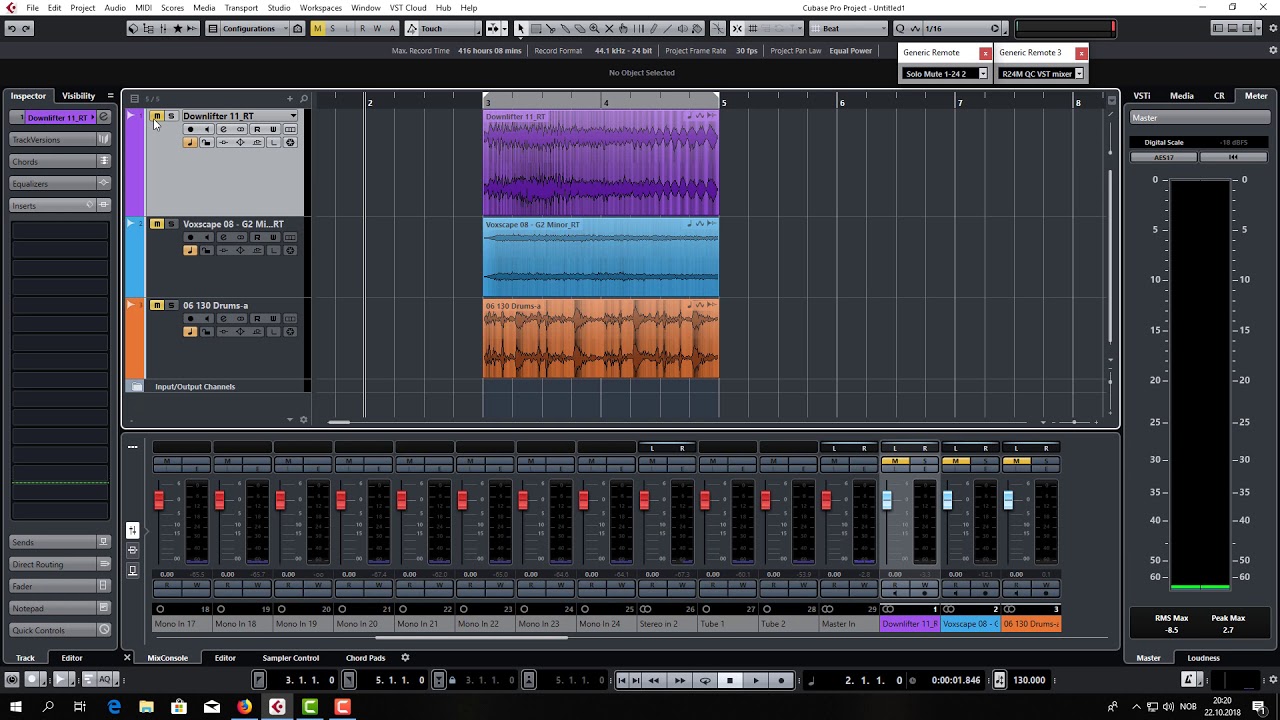Freeze the Downlifter 11_RT audio channel
1280x720 pixels.
point(289,143)
